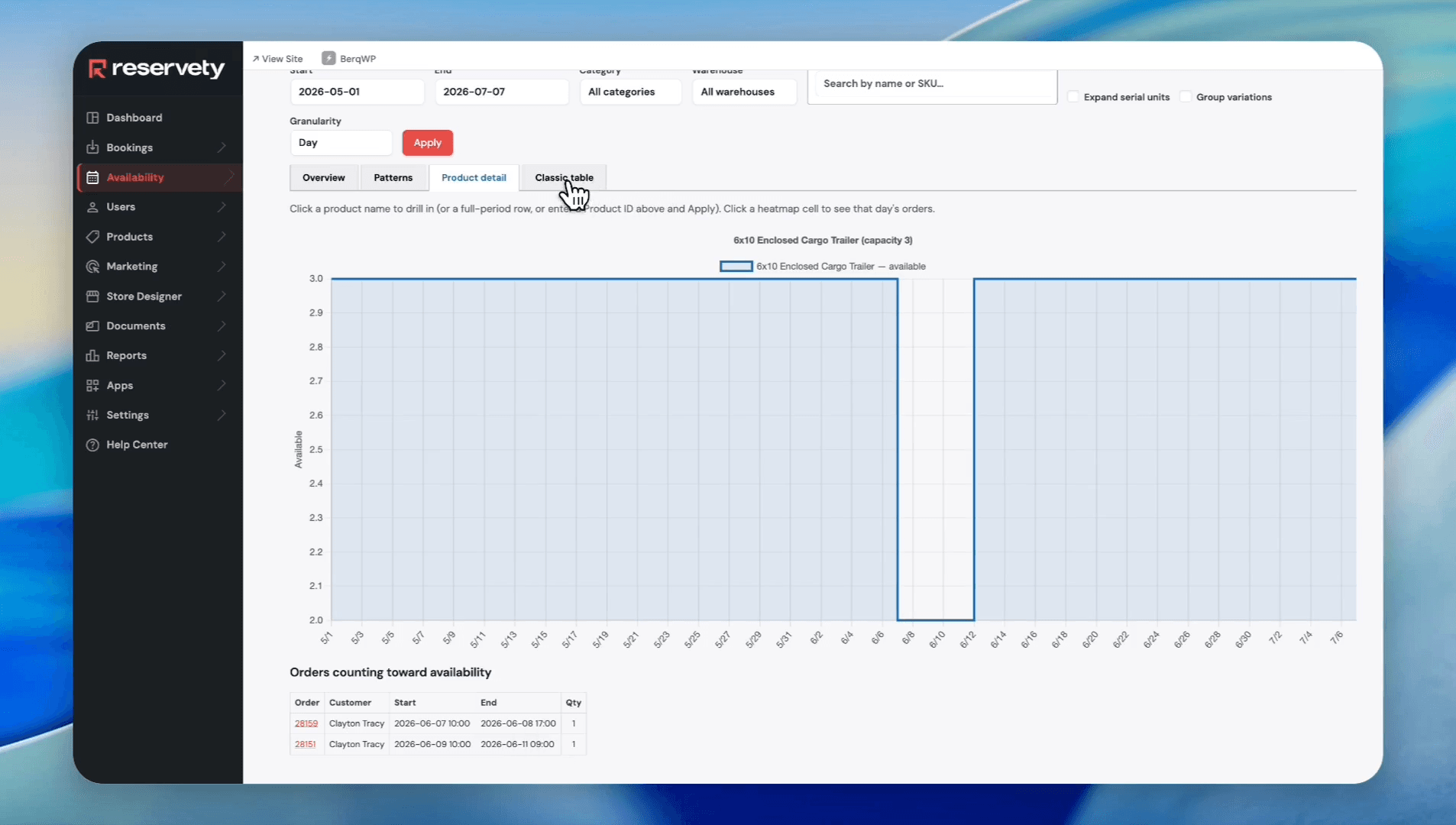Click the Orders counting toward availability heading
The image size is (1456, 825).
pos(390,672)
